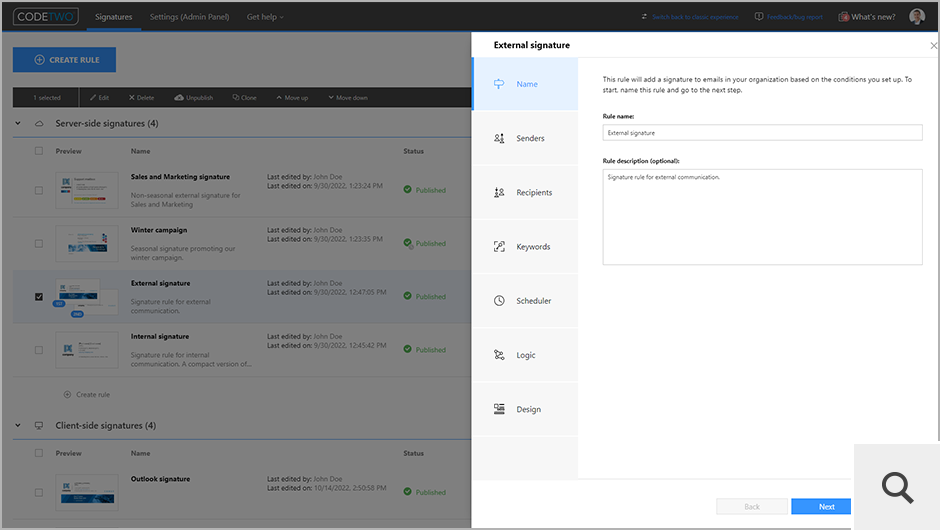
Task: Click the Senders step icon
Action: 499,138
